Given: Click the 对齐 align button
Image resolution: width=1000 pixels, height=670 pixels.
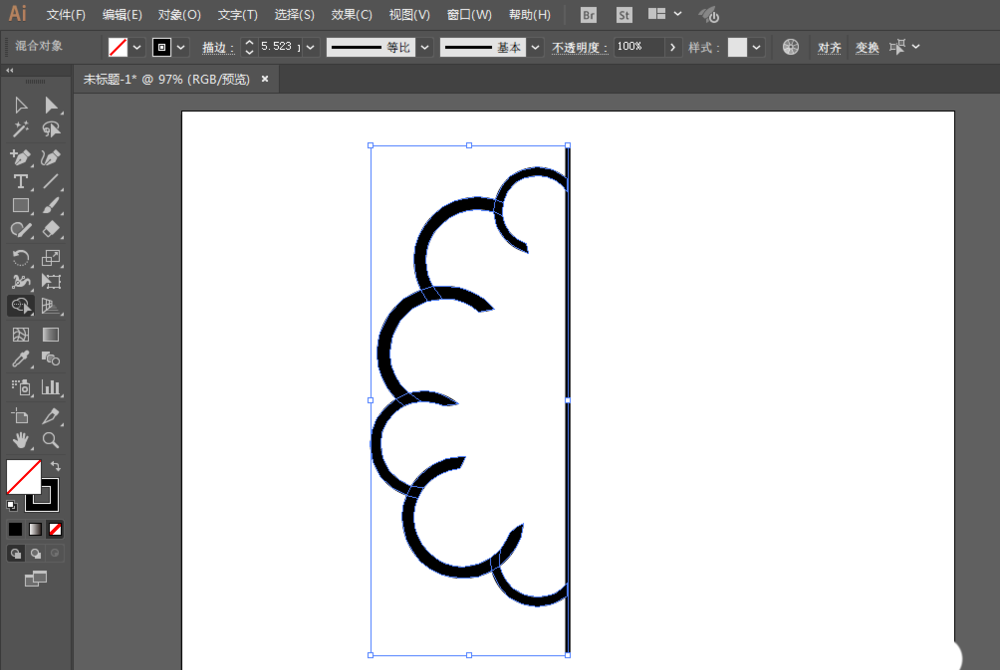Looking at the screenshot, I should click(829, 47).
